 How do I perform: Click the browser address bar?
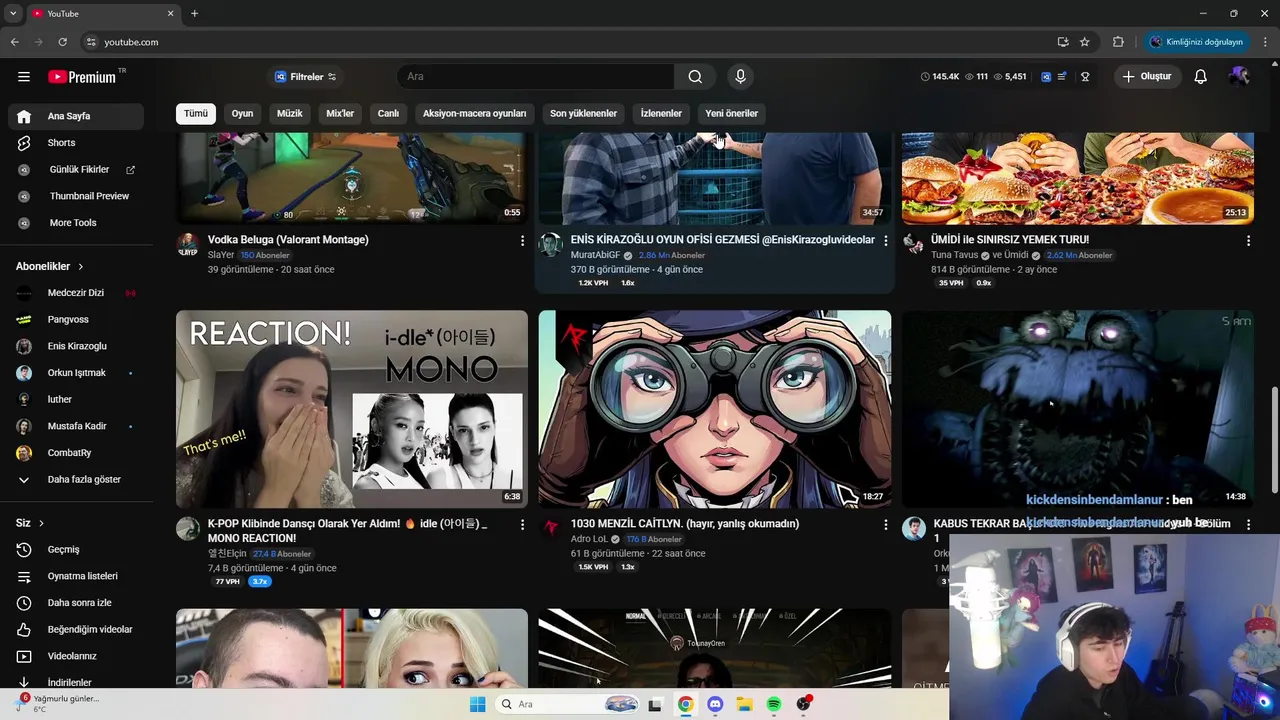pyautogui.click(x=565, y=42)
